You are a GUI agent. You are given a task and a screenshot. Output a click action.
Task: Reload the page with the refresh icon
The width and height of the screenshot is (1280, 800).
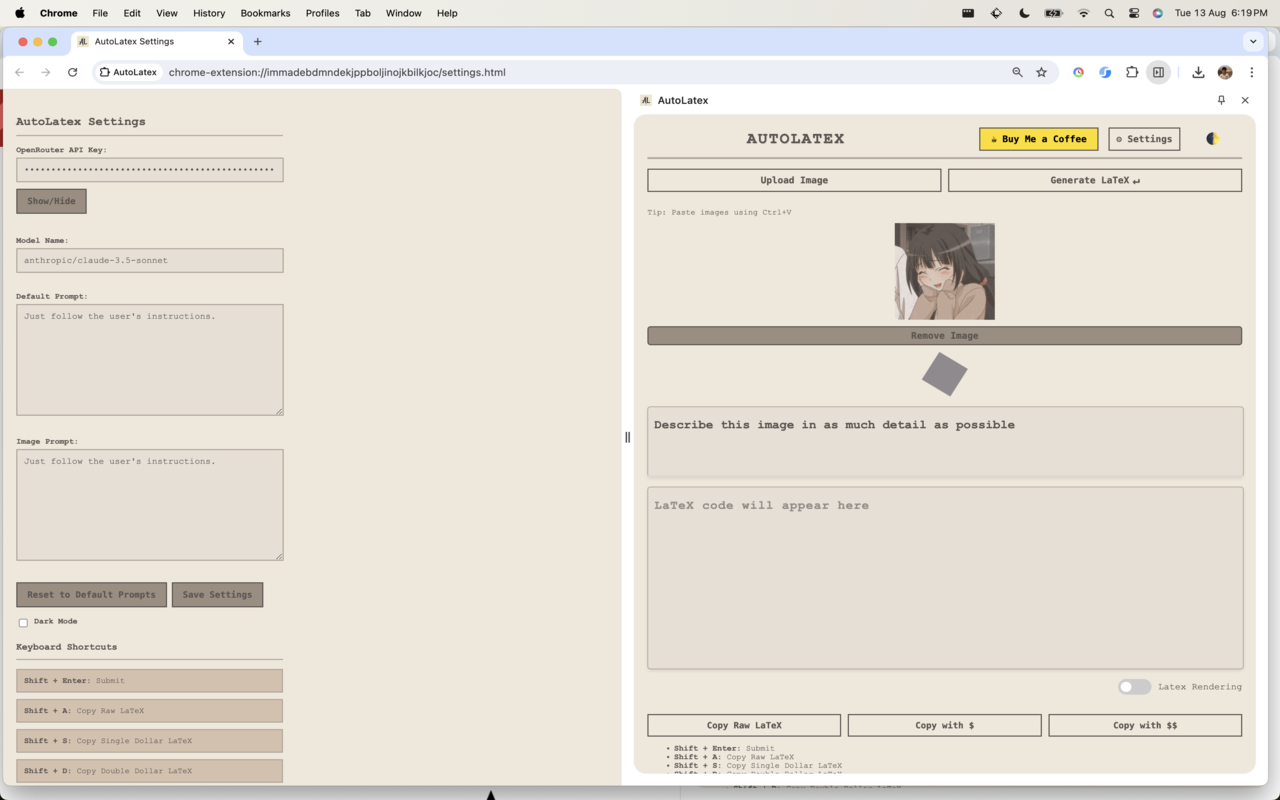tap(72, 72)
